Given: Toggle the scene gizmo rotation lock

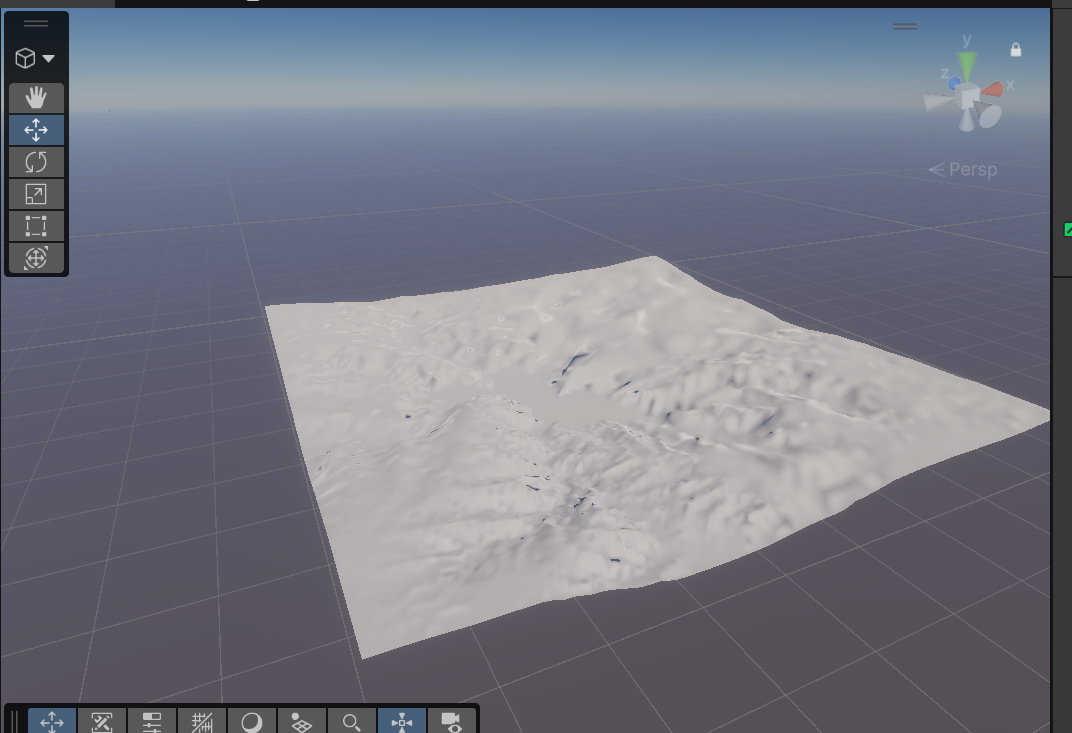Looking at the screenshot, I should pyautogui.click(x=1016, y=49).
